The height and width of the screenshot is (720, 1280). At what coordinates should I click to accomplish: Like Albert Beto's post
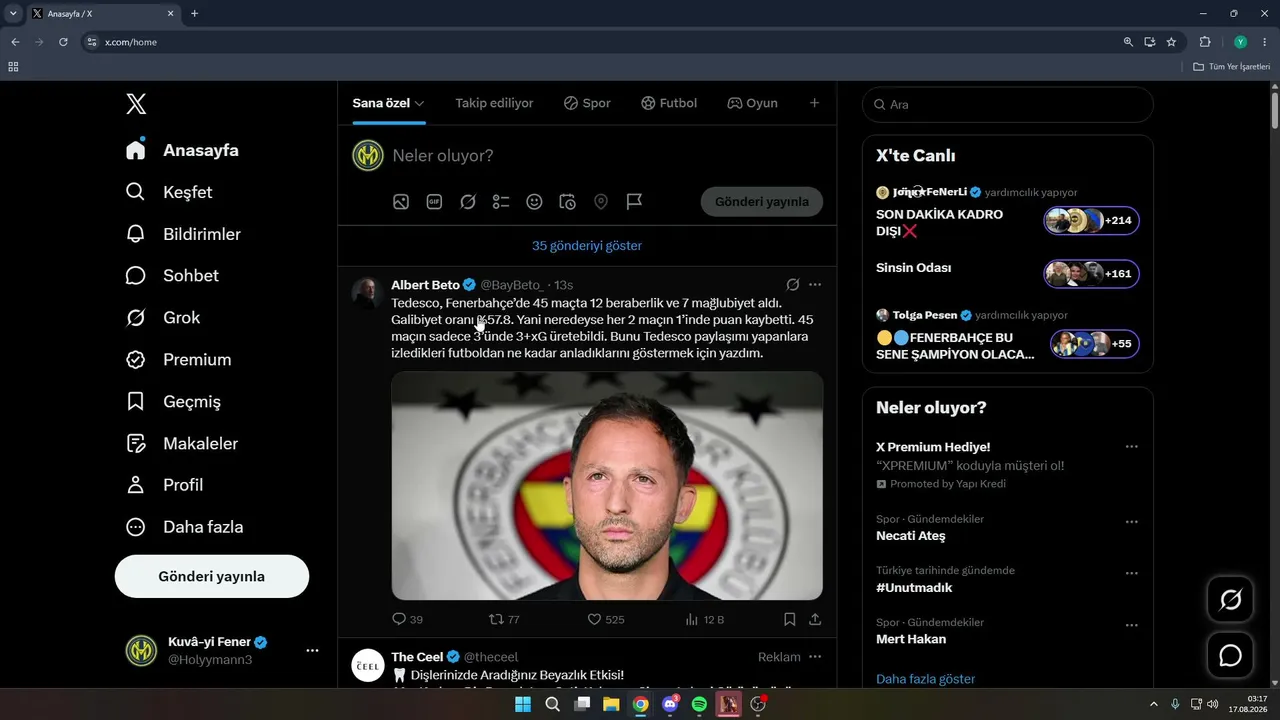pos(606,620)
